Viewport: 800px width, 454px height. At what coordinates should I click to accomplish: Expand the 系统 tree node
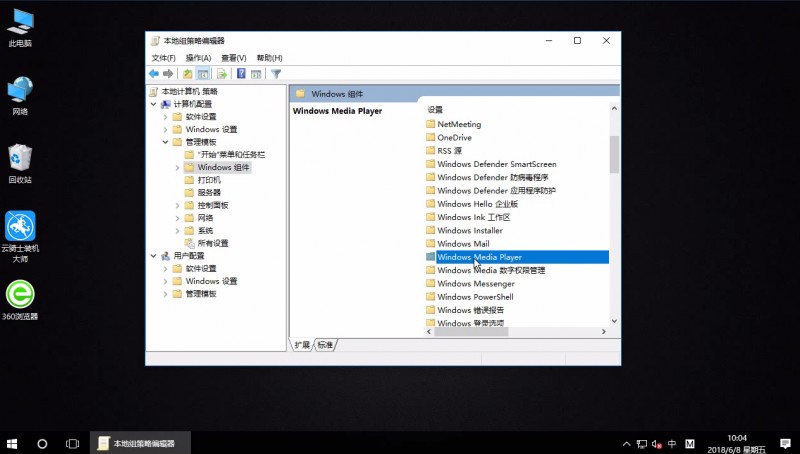coord(178,231)
